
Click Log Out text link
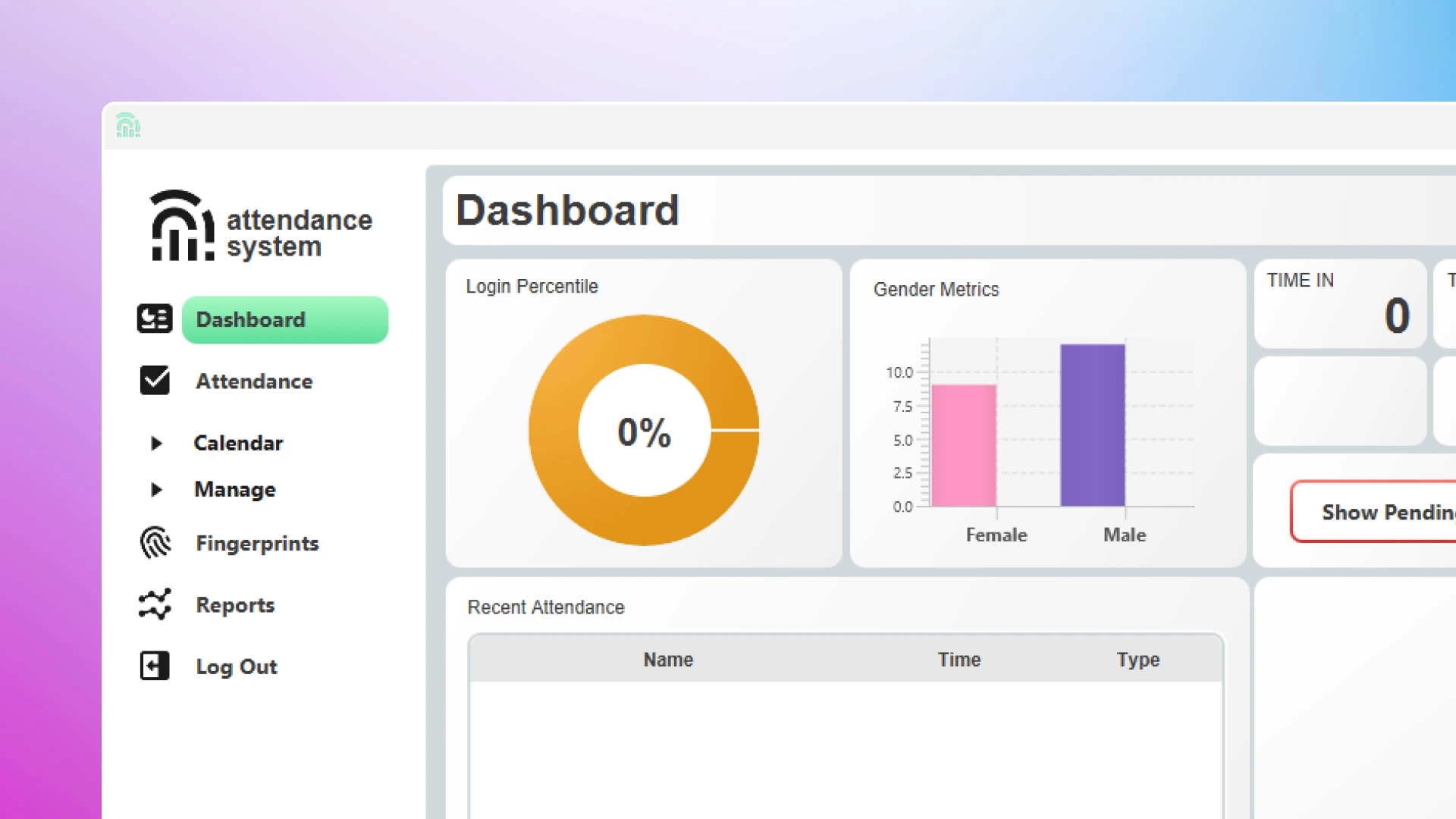click(237, 667)
